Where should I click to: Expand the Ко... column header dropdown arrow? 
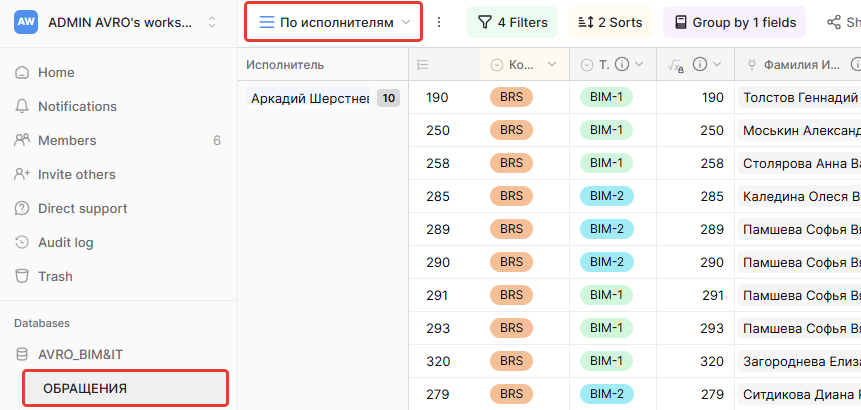tap(551, 65)
